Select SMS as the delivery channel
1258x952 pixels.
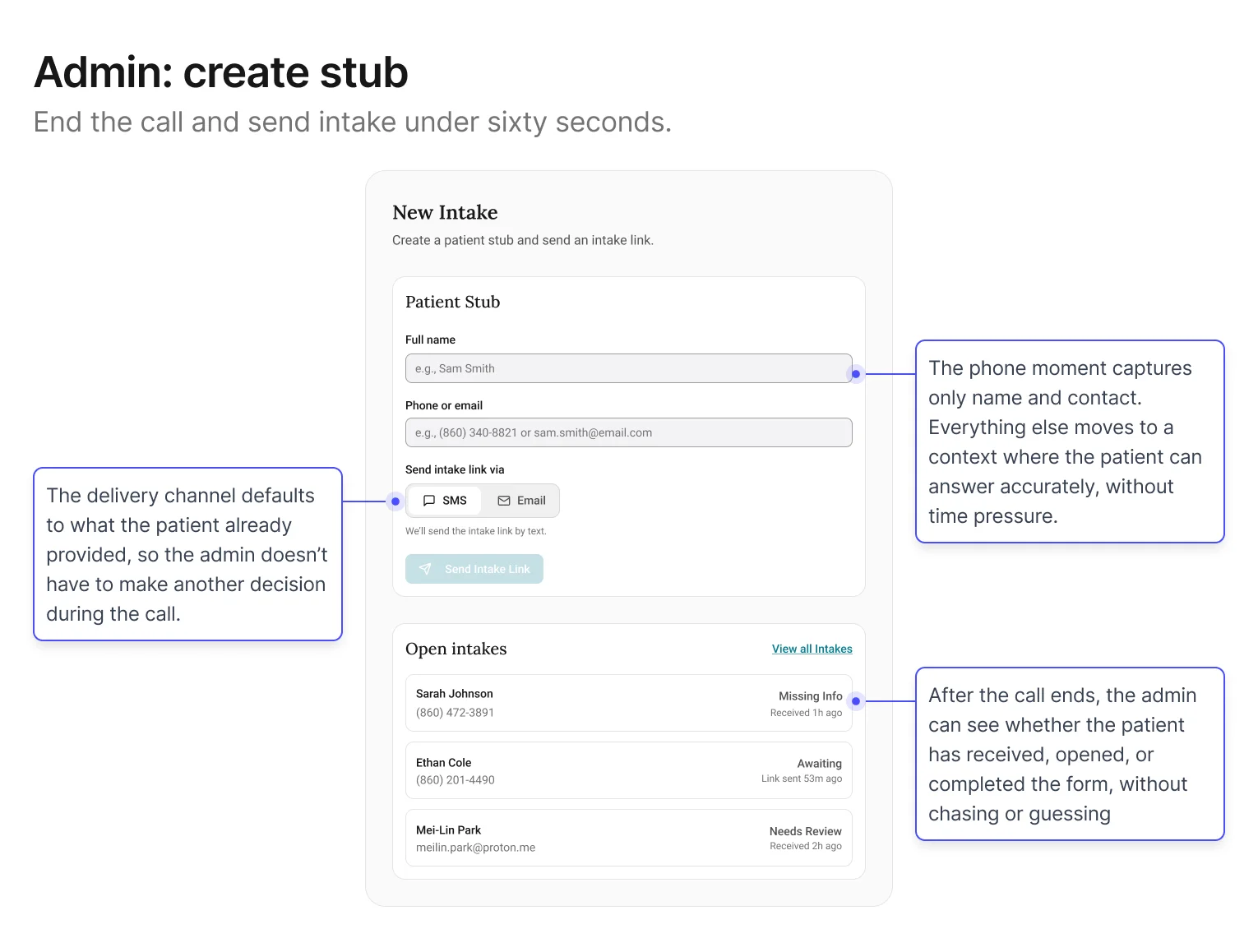coord(445,501)
